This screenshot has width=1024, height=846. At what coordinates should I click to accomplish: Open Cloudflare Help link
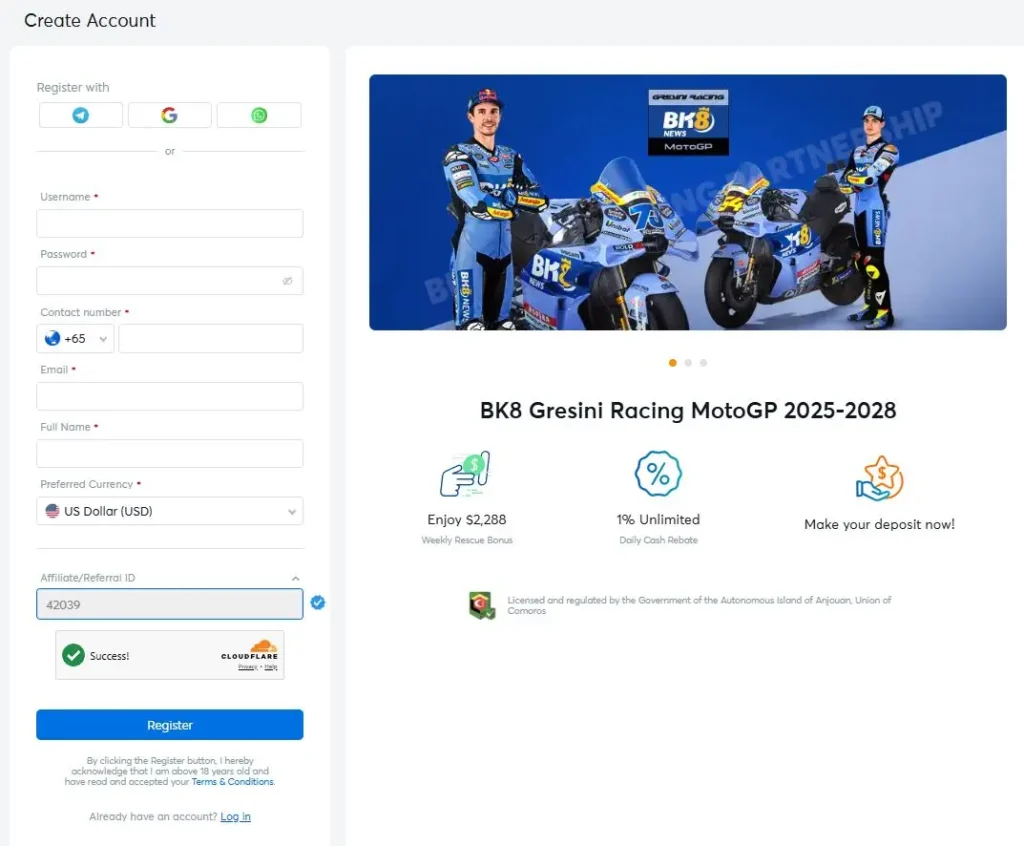pos(271,667)
